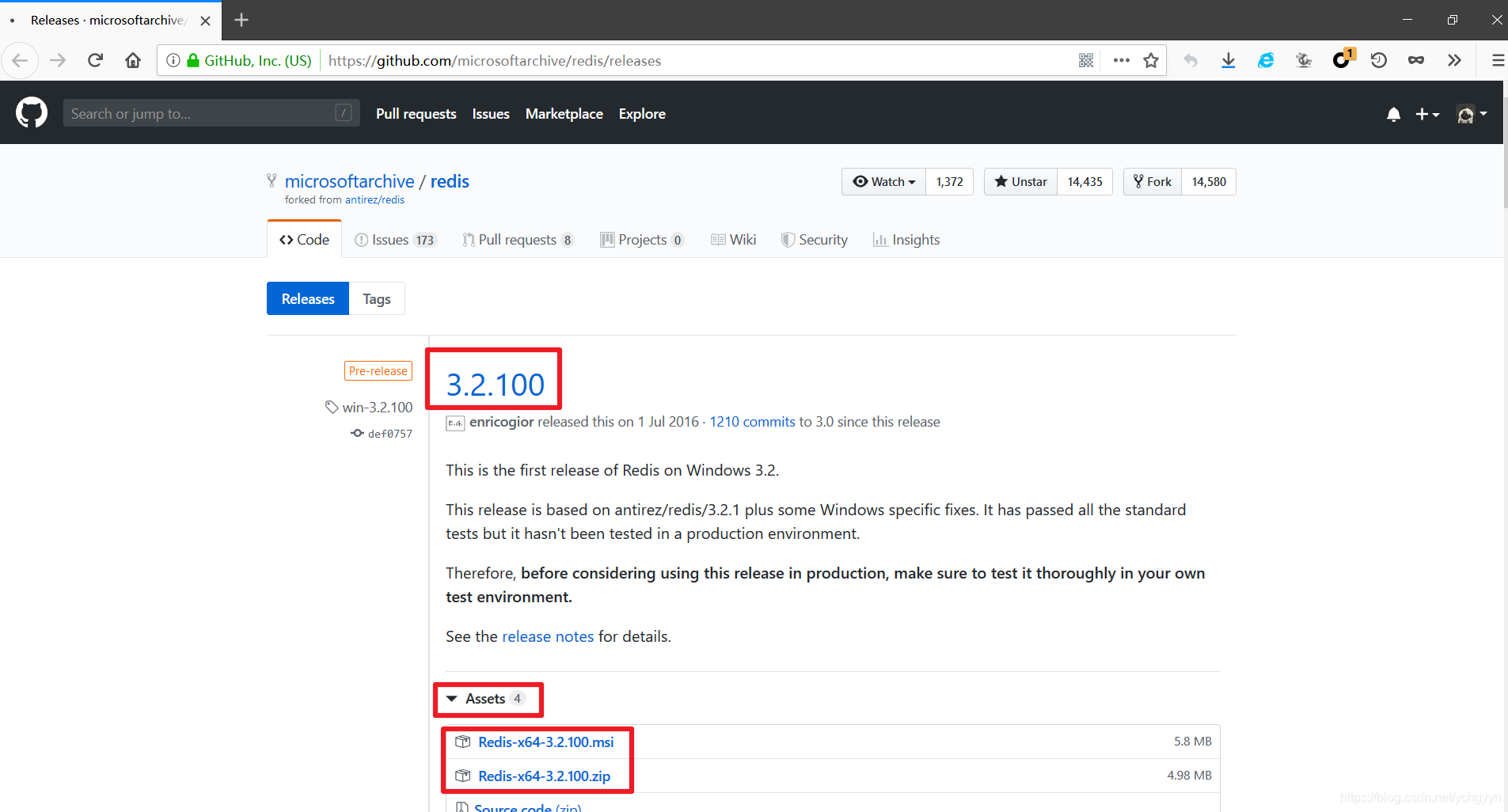Open a new browser tab
The width and height of the screenshot is (1508, 812).
click(241, 20)
